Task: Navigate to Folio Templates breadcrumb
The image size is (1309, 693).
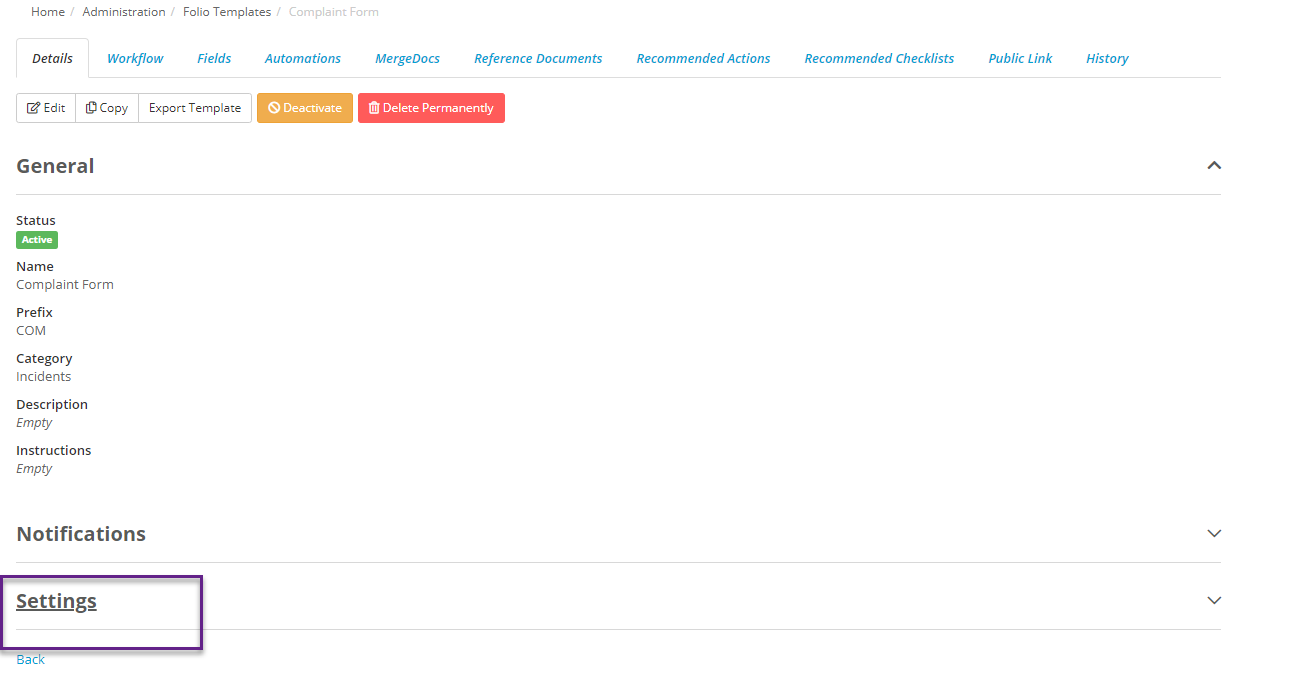Action: (x=227, y=12)
